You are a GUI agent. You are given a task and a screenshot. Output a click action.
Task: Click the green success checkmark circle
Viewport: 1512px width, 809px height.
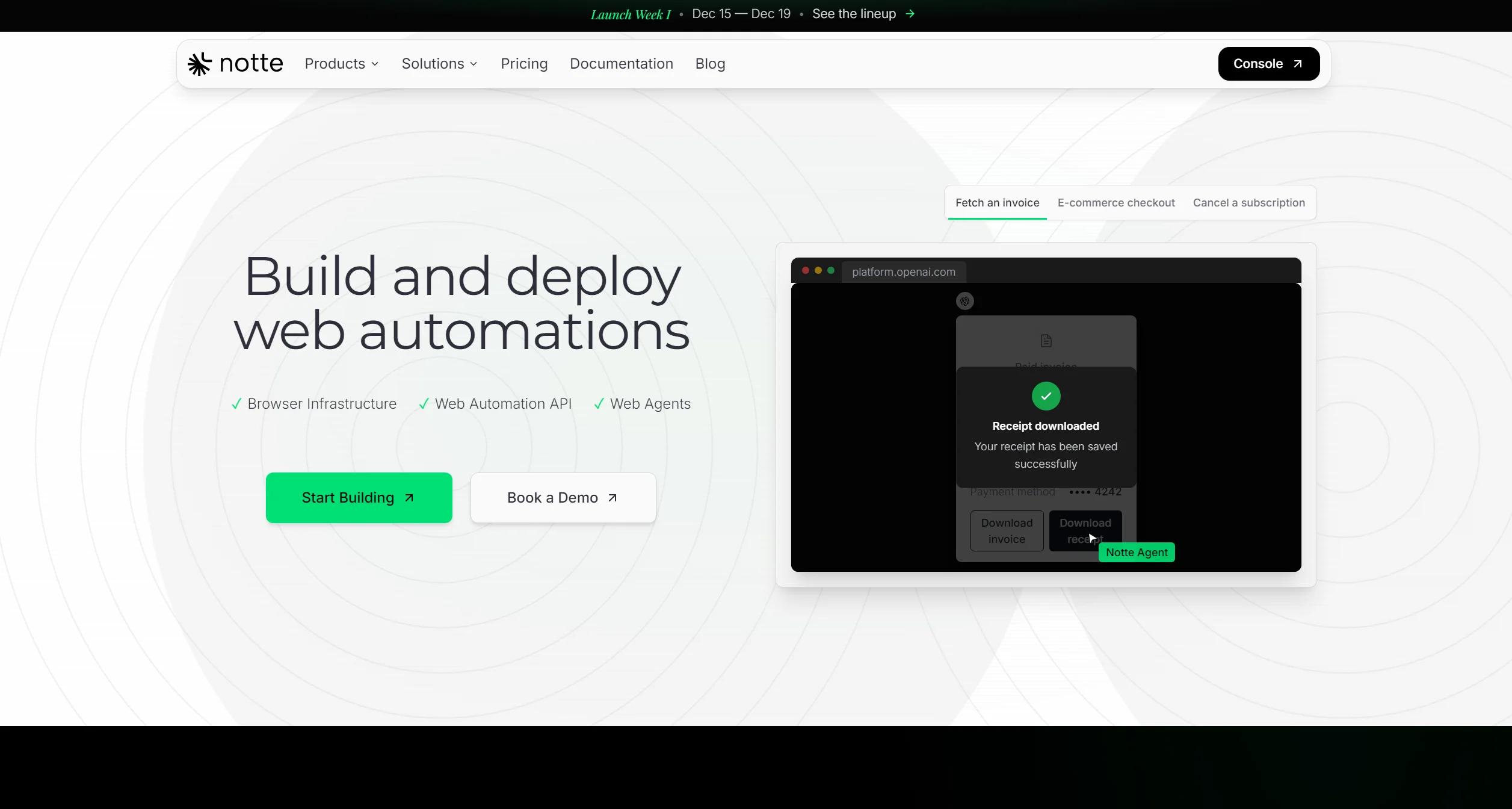click(1046, 396)
